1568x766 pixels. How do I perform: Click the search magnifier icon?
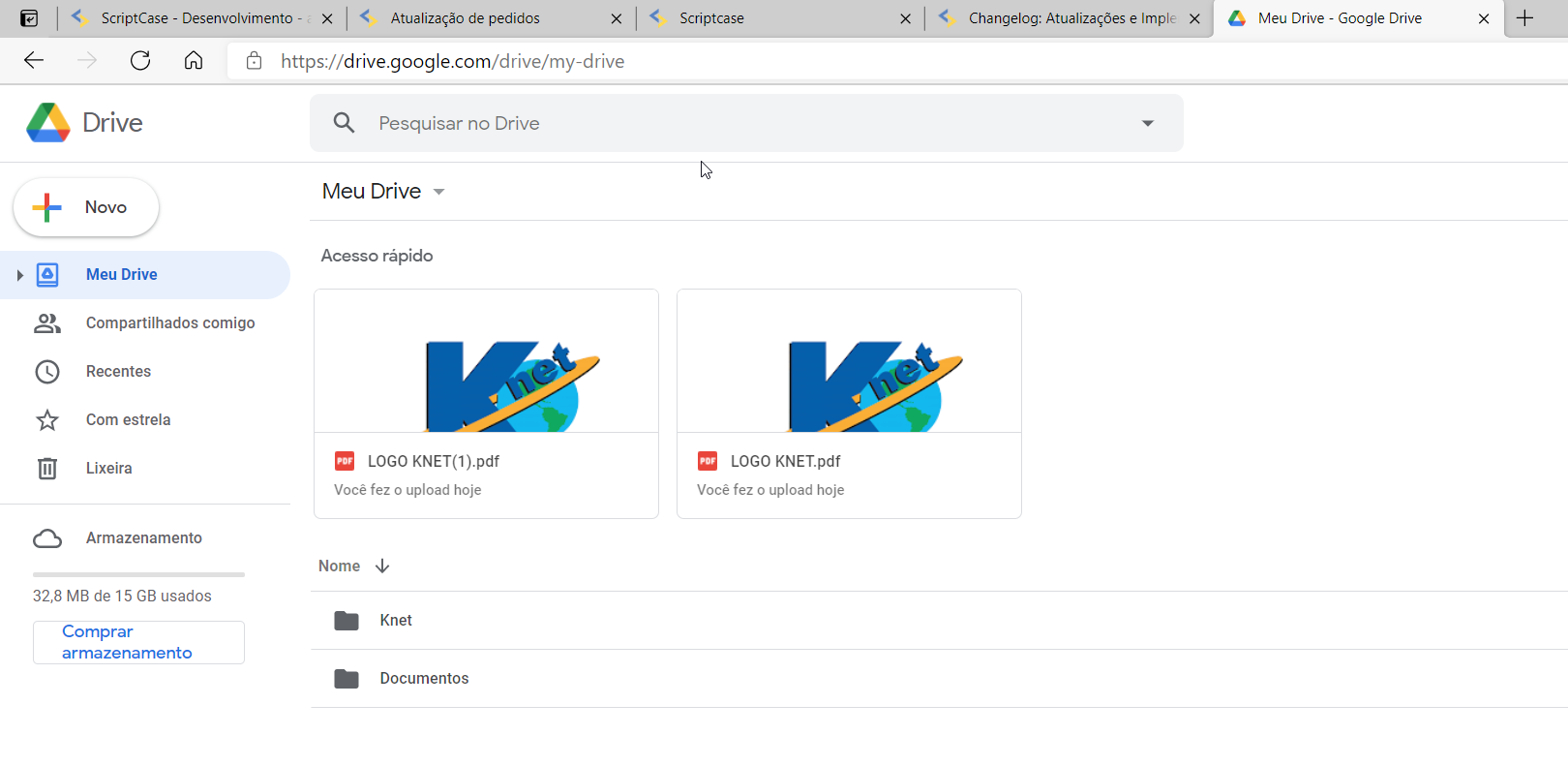coord(344,123)
